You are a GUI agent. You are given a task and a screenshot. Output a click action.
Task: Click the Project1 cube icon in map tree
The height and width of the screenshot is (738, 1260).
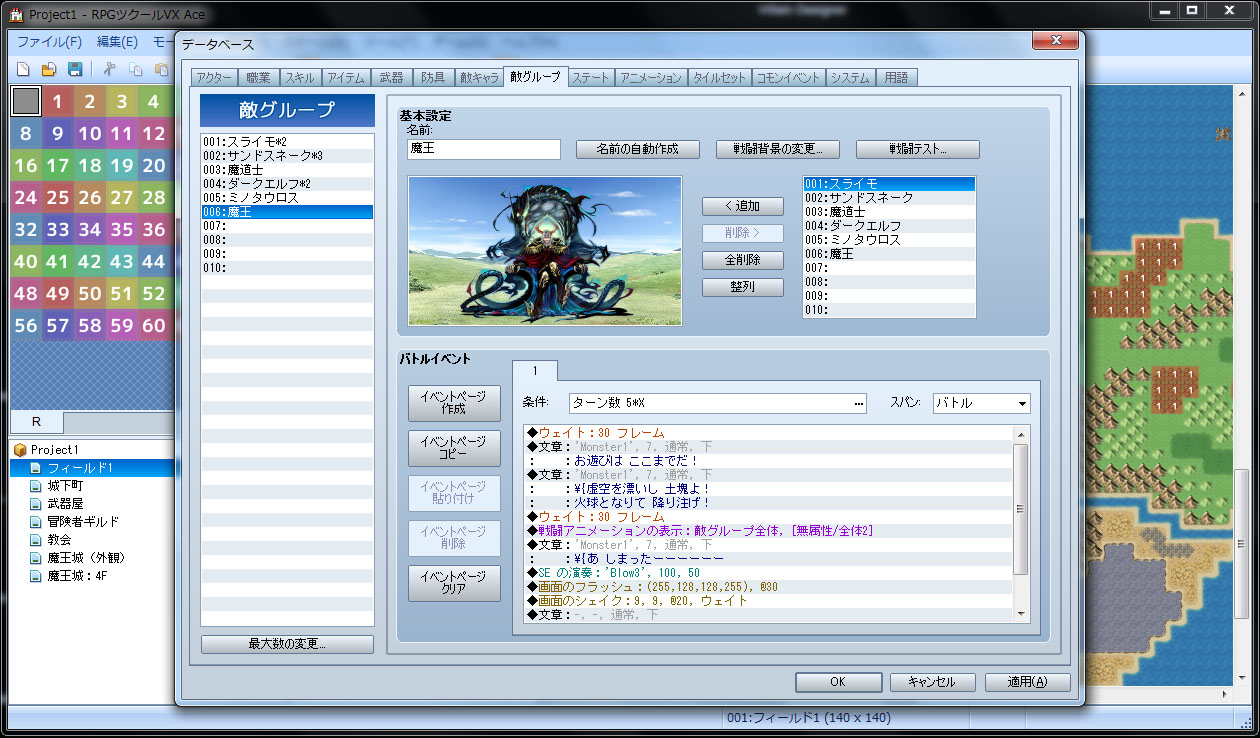point(19,450)
